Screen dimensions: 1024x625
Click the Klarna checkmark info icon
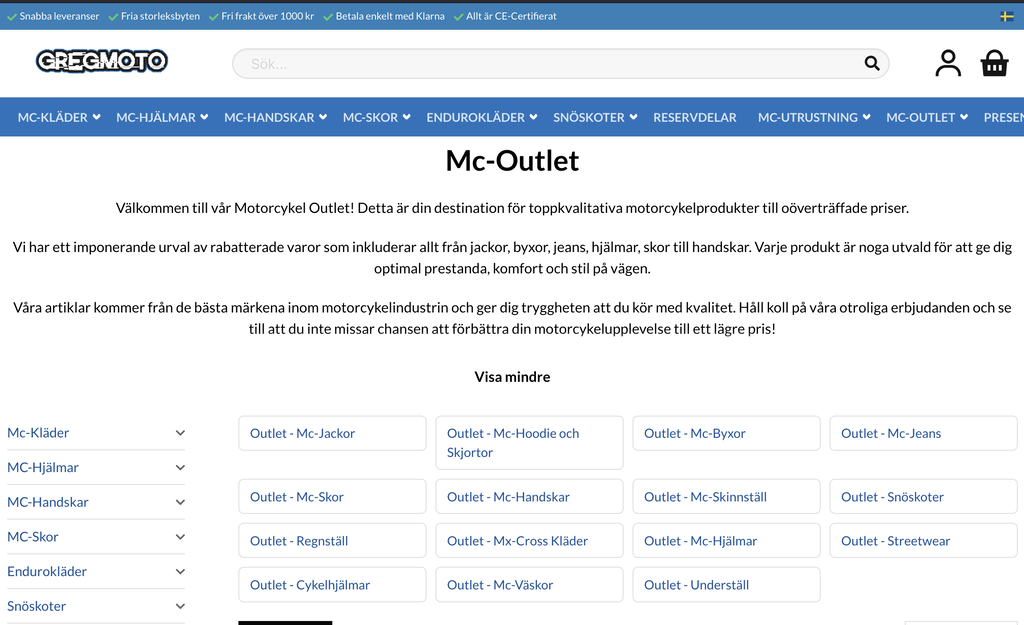327,16
